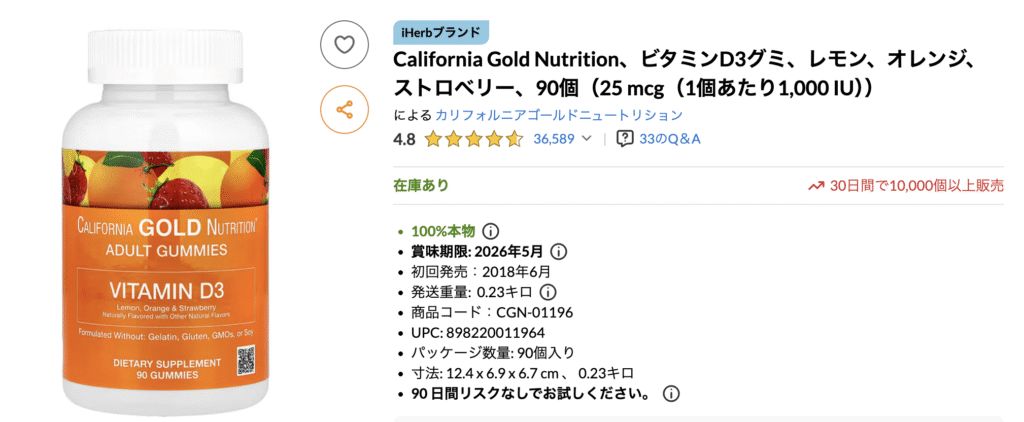Click the red trending arrow sales icon
Image resolution: width=1024 pixels, height=422 pixels.
(816, 185)
